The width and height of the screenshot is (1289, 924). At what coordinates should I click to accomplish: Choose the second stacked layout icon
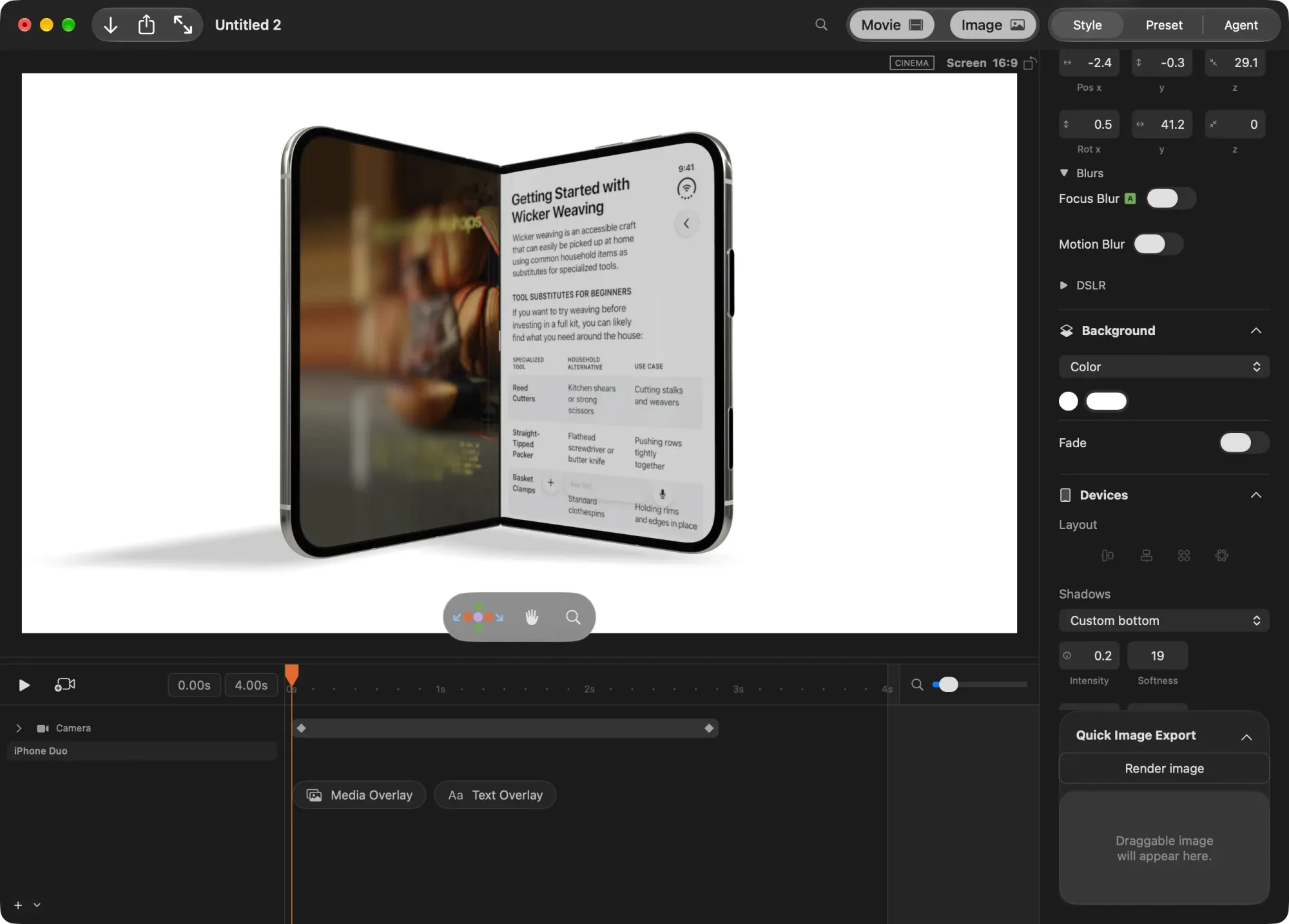1146,555
